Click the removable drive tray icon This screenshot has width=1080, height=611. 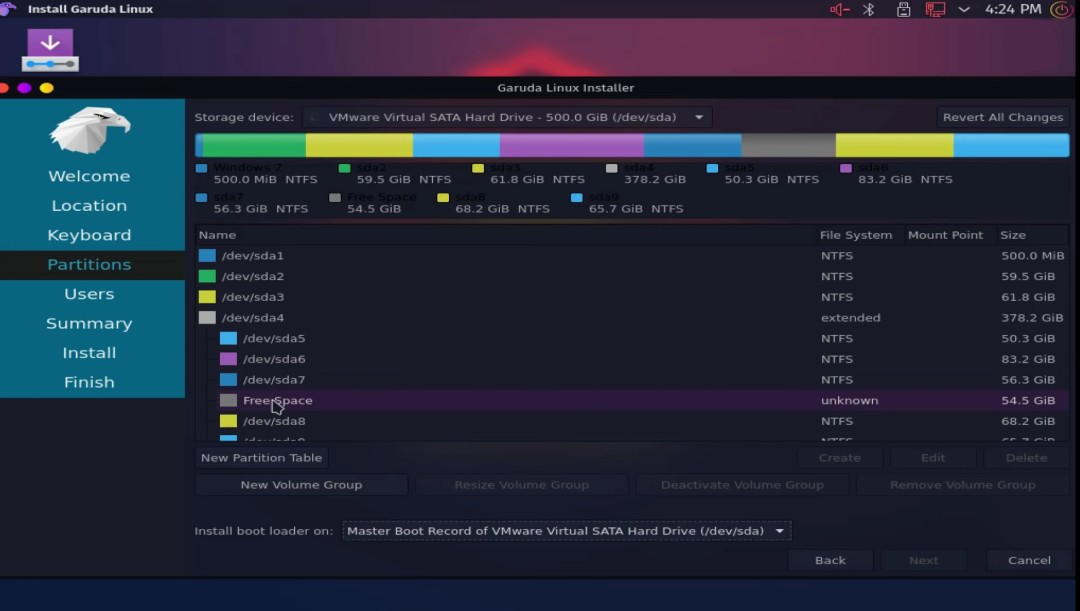pyautogui.click(x=903, y=9)
